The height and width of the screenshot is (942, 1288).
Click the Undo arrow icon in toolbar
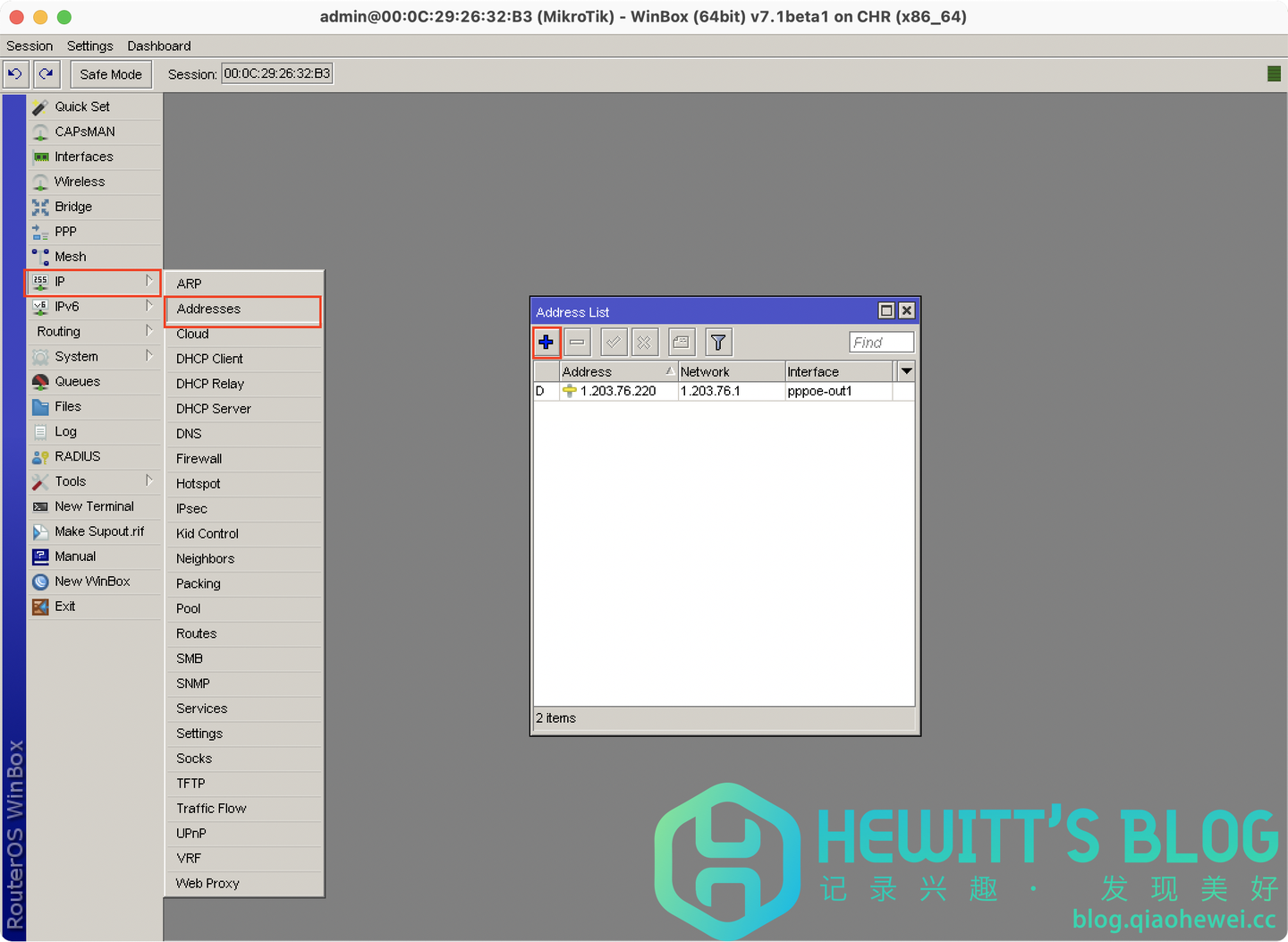click(15, 74)
